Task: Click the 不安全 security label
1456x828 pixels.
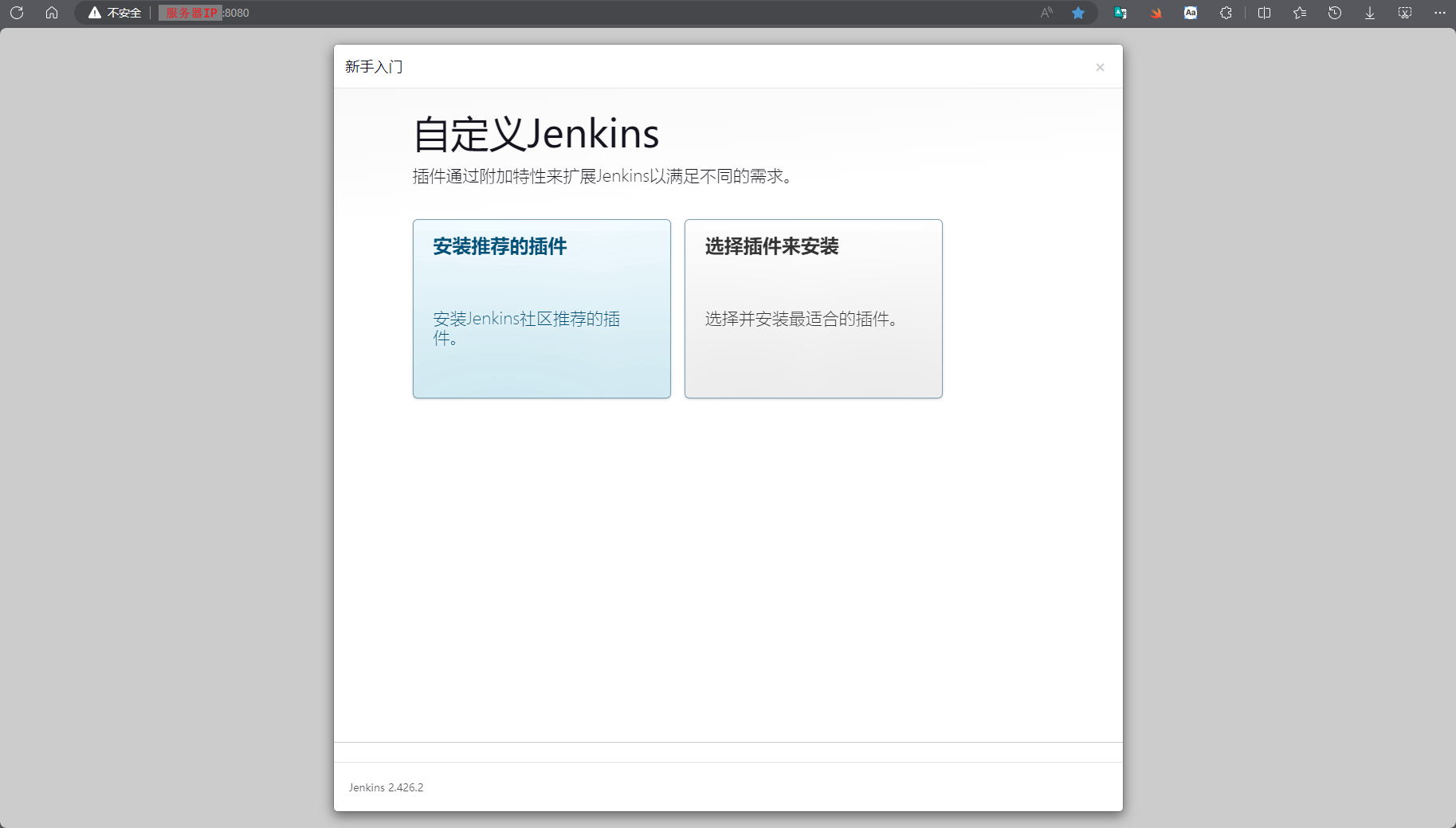Action: click(x=124, y=13)
